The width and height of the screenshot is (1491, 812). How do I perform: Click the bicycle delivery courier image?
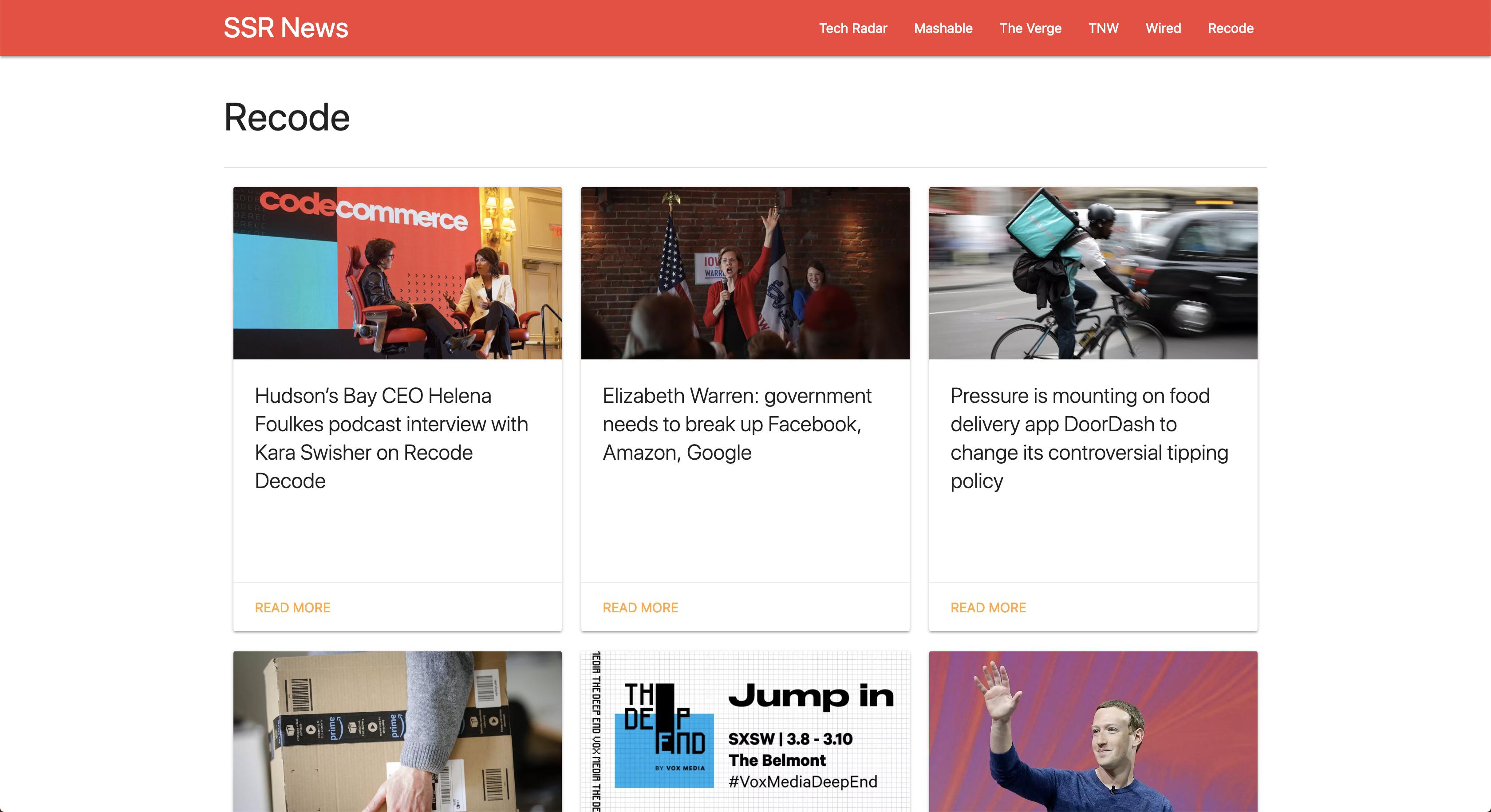pos(1093,273)
